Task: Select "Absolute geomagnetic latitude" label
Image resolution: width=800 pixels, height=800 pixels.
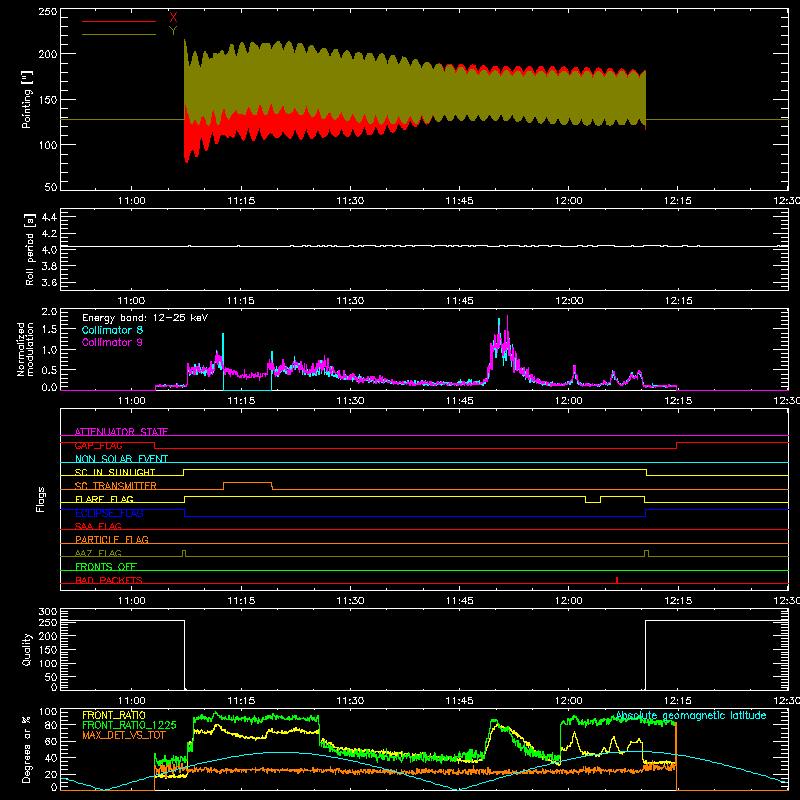Action: coord(691,715)
